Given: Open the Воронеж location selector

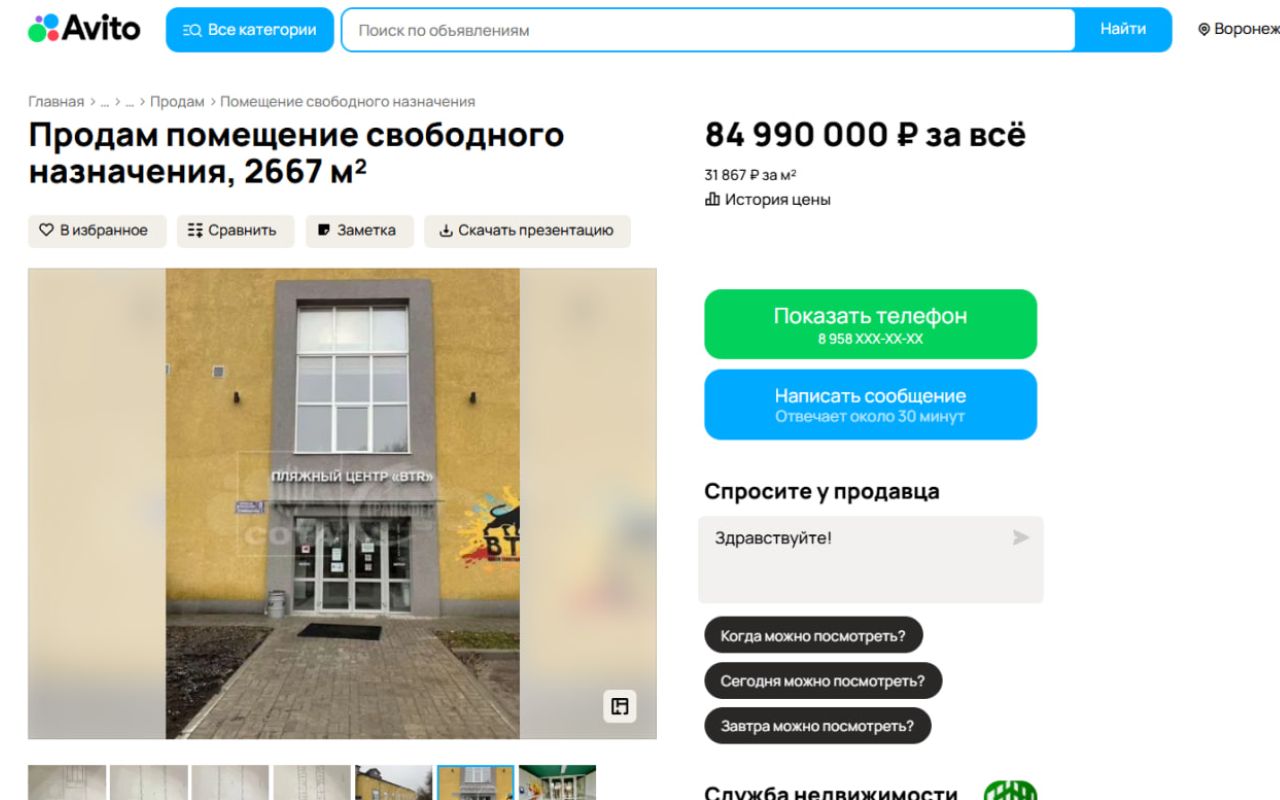Looking at the screenshot, I should tap(1239, 29).
